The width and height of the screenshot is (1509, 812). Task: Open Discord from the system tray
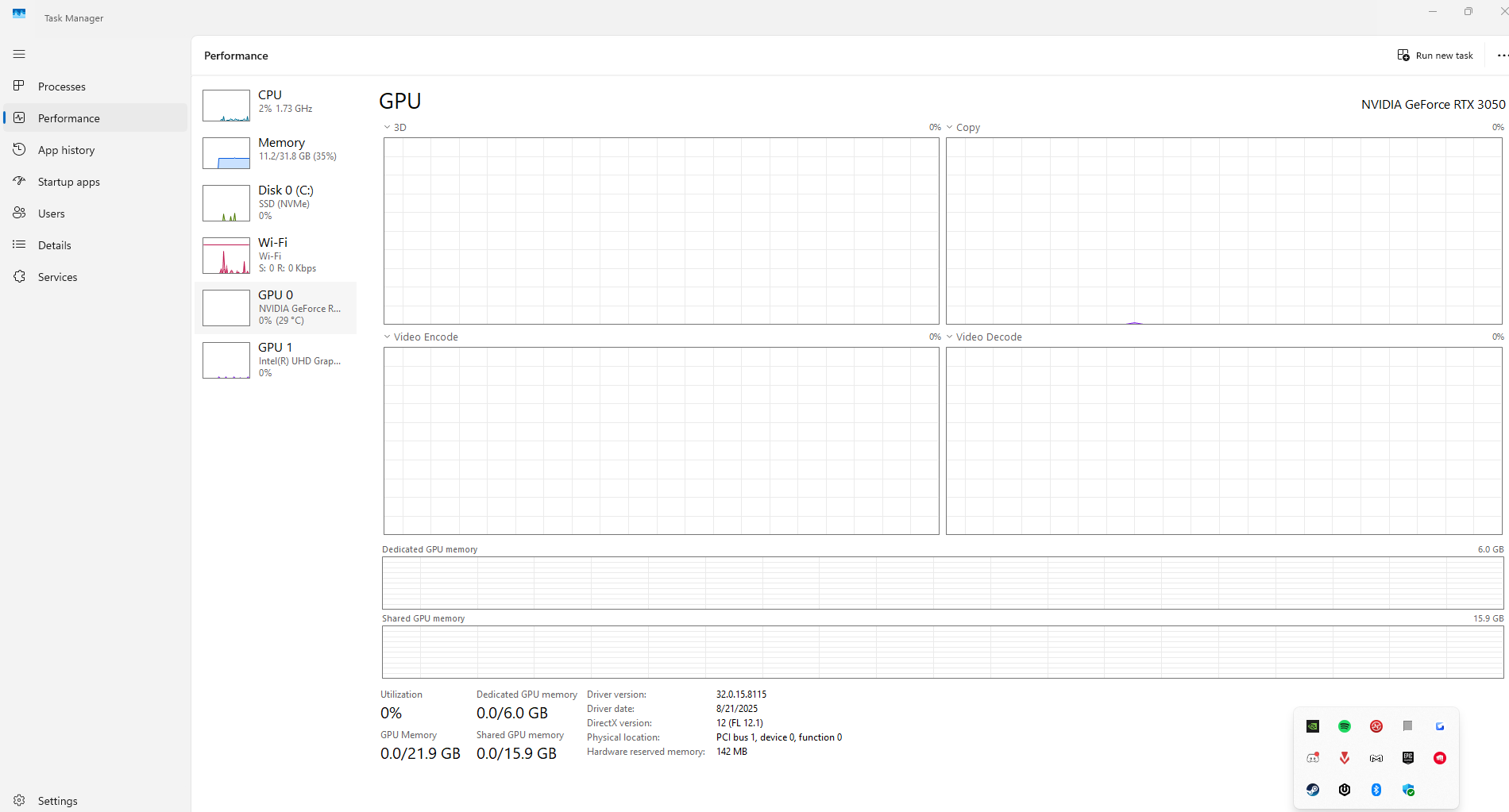click(x=1313, y=758)
